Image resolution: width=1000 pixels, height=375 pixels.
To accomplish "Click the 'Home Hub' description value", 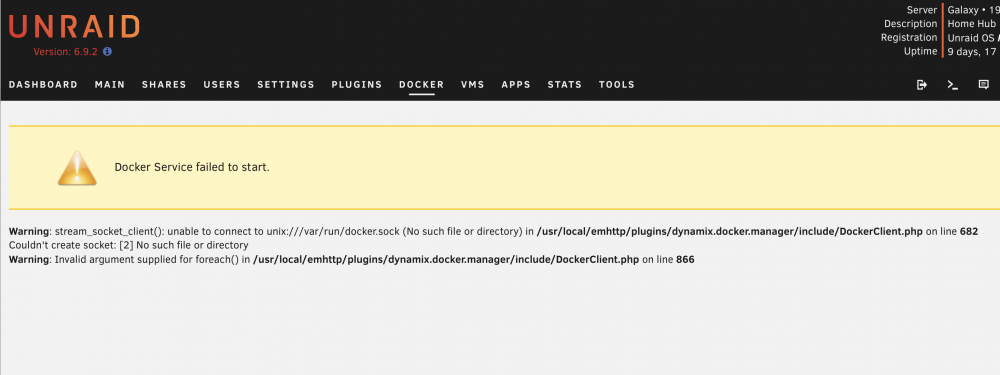I will point(971,24).
